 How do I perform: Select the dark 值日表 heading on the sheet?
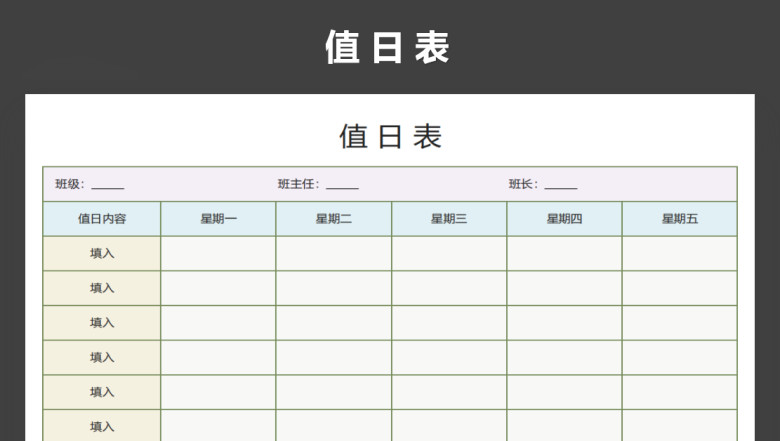pos(390,137)
